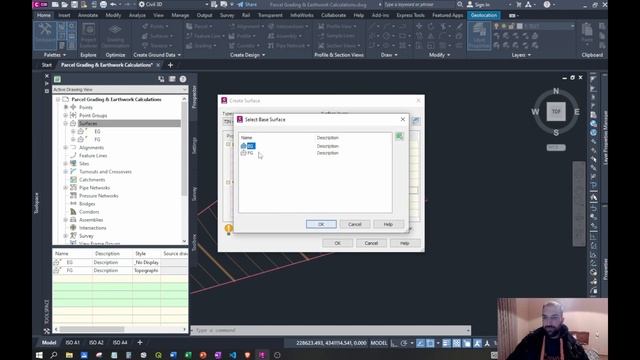The width and height of the screenshot is (640, 360).
Task: Click the Open file quick access icon
Action: [65, 4]
